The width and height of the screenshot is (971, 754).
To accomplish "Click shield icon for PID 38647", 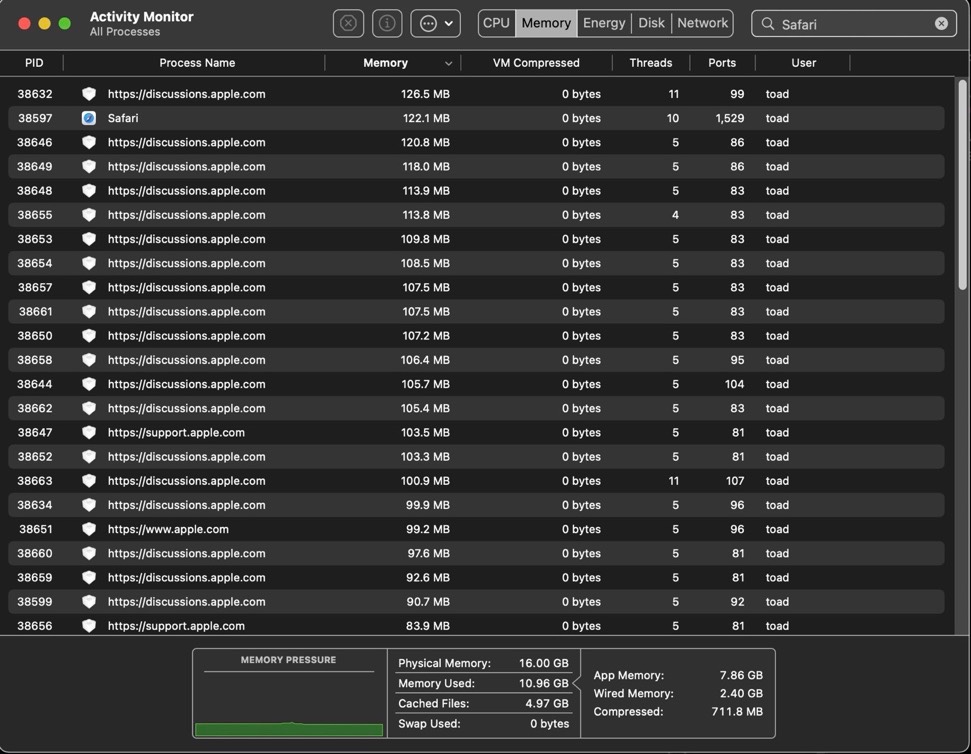I will pos(89,431).
